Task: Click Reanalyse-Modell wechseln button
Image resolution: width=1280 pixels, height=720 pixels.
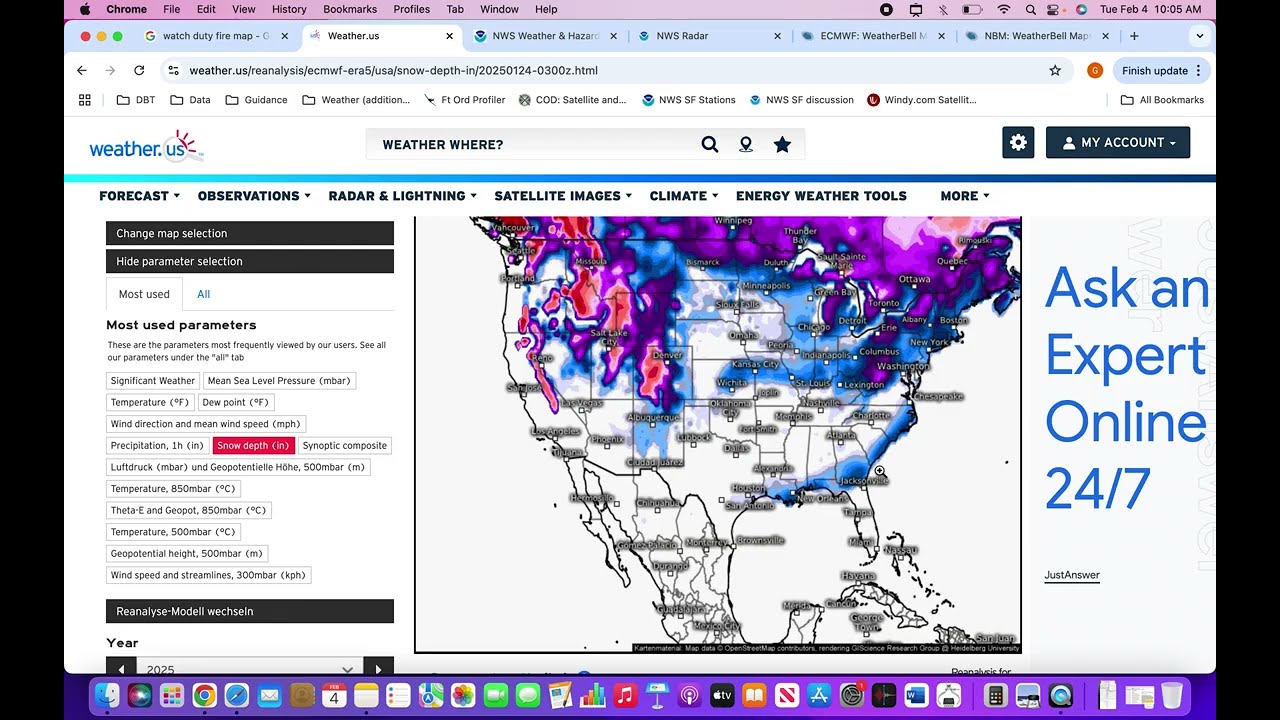Action: (x=250, y=611)
